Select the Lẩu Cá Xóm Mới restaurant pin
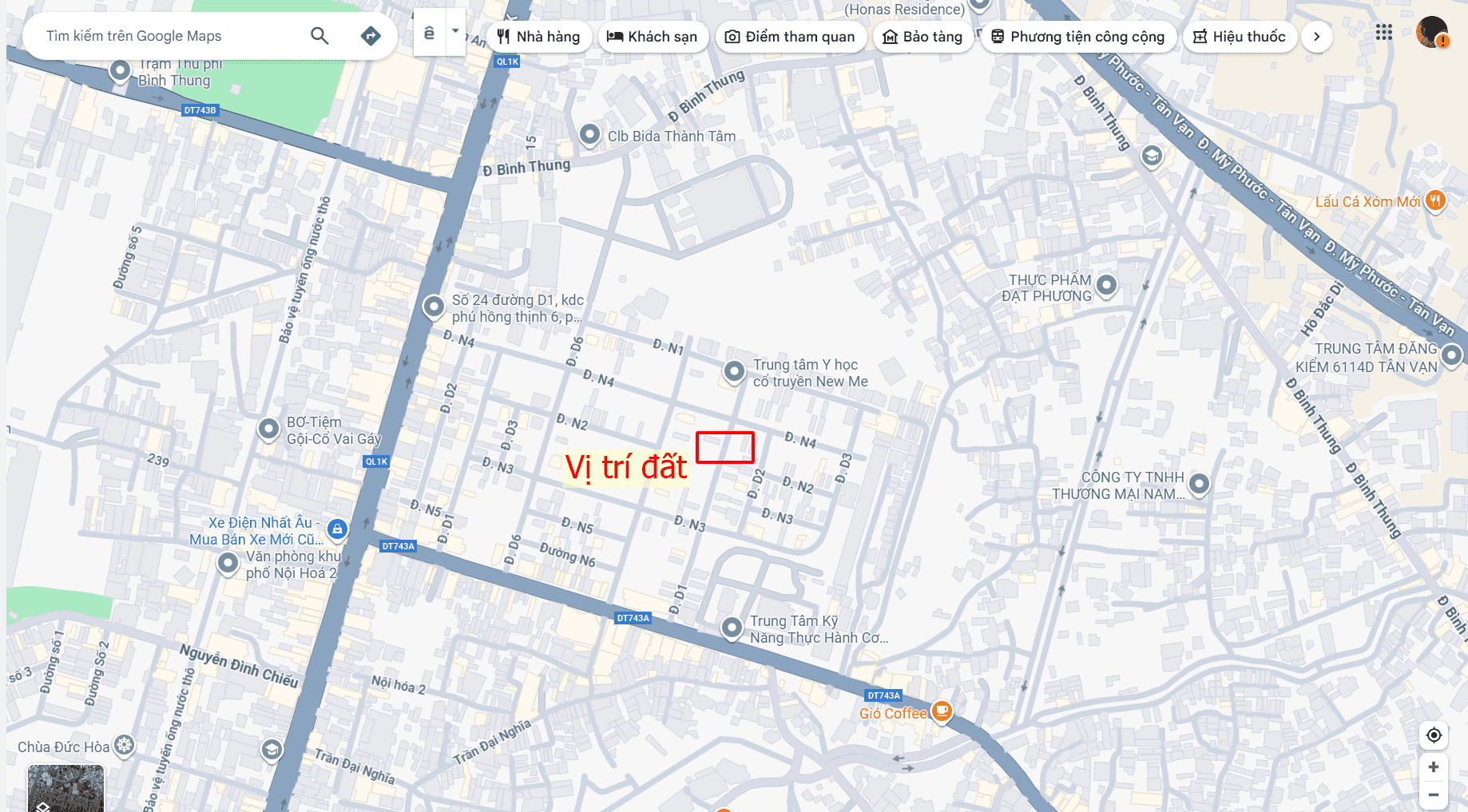This screenshot has width=1468, height=812. (1435, 200)
